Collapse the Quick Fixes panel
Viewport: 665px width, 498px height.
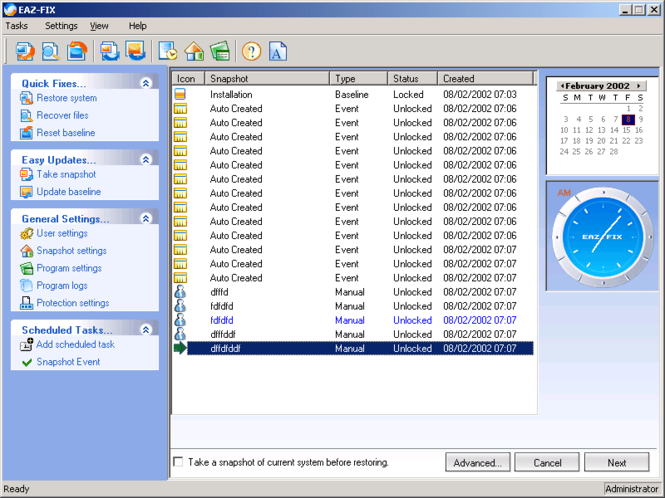(146, 83)
